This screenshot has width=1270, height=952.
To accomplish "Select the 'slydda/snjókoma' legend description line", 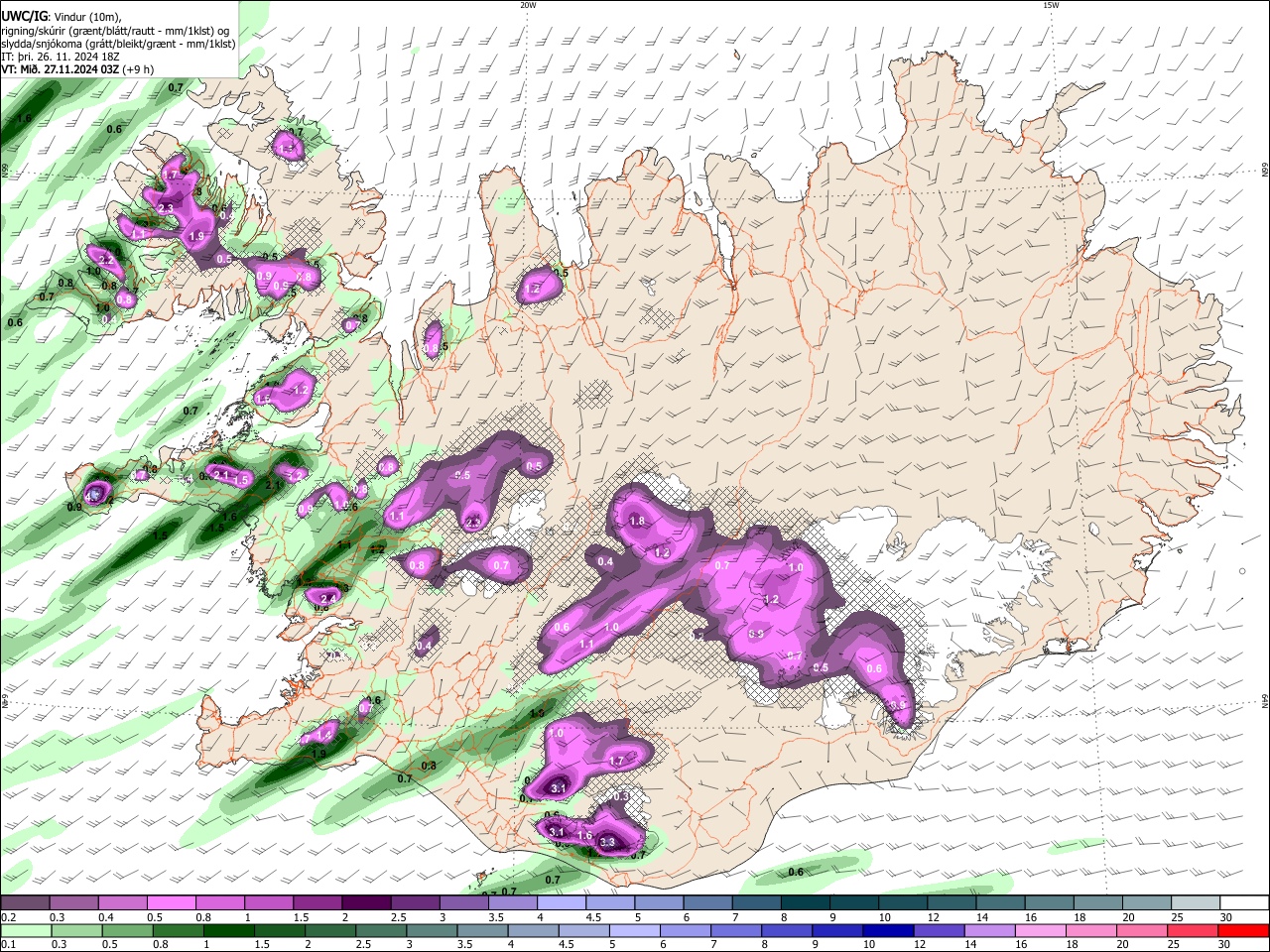I will [x=119, y=44].
